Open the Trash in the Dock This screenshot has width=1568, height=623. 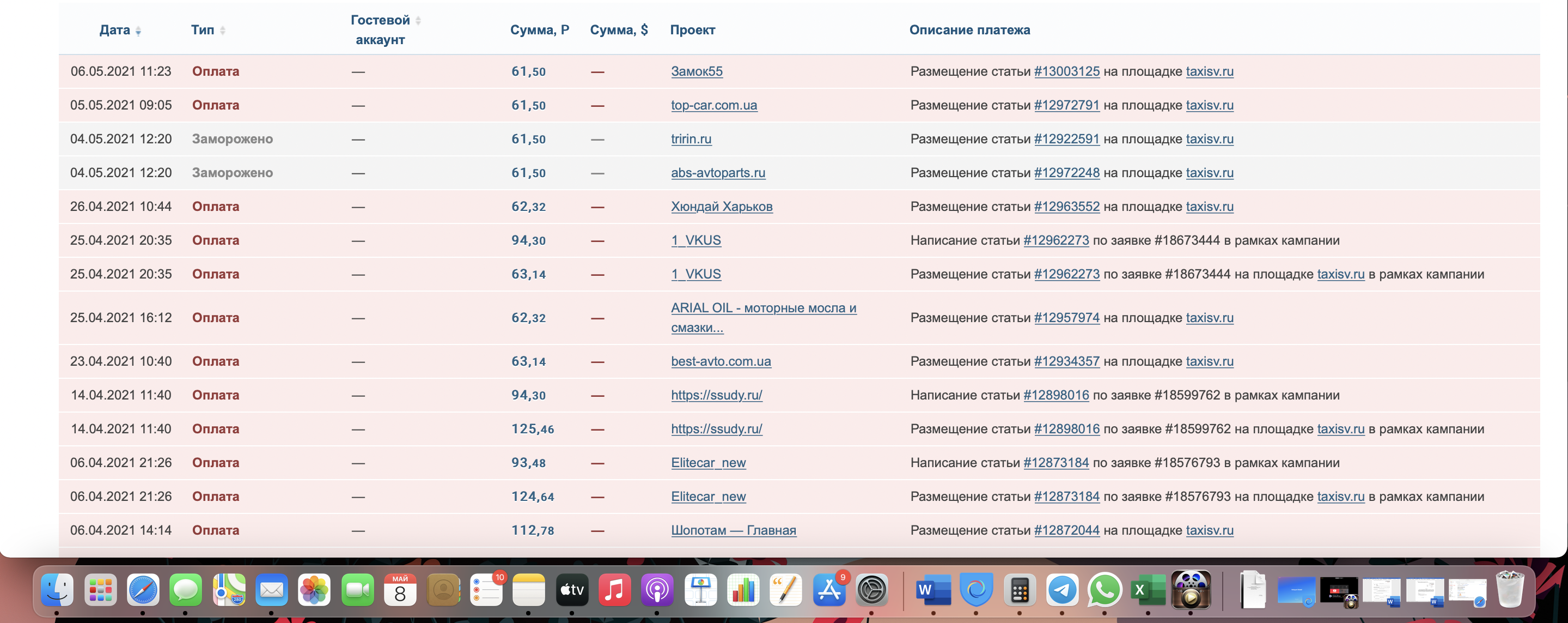(x=1510, y=590)
